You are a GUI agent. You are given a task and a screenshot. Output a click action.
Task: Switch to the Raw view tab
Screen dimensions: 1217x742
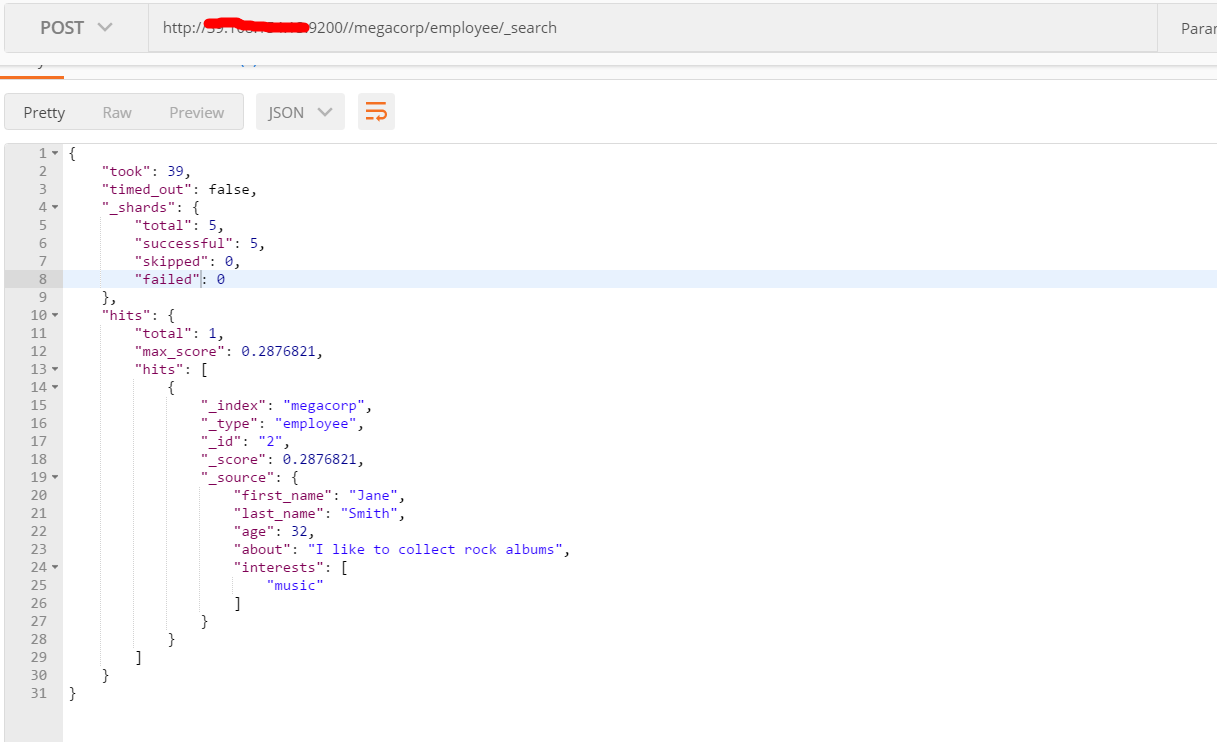[x=117, y=112]
